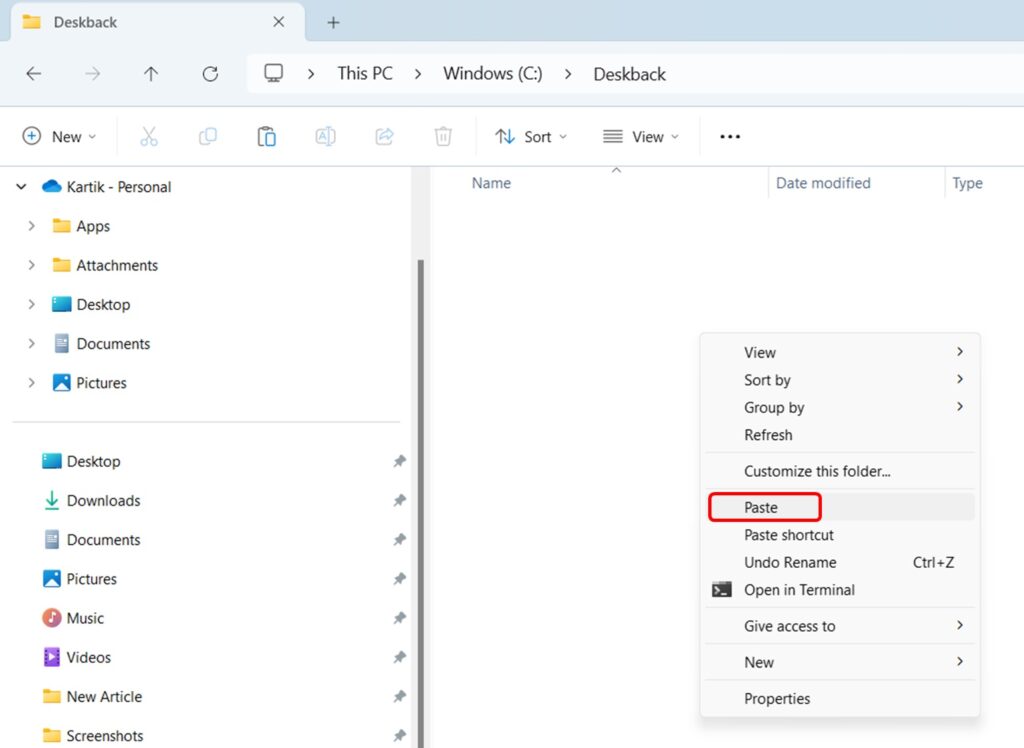Sort by Date modified column header
The width and height of the screenshot is (1024, 748).
823,183
